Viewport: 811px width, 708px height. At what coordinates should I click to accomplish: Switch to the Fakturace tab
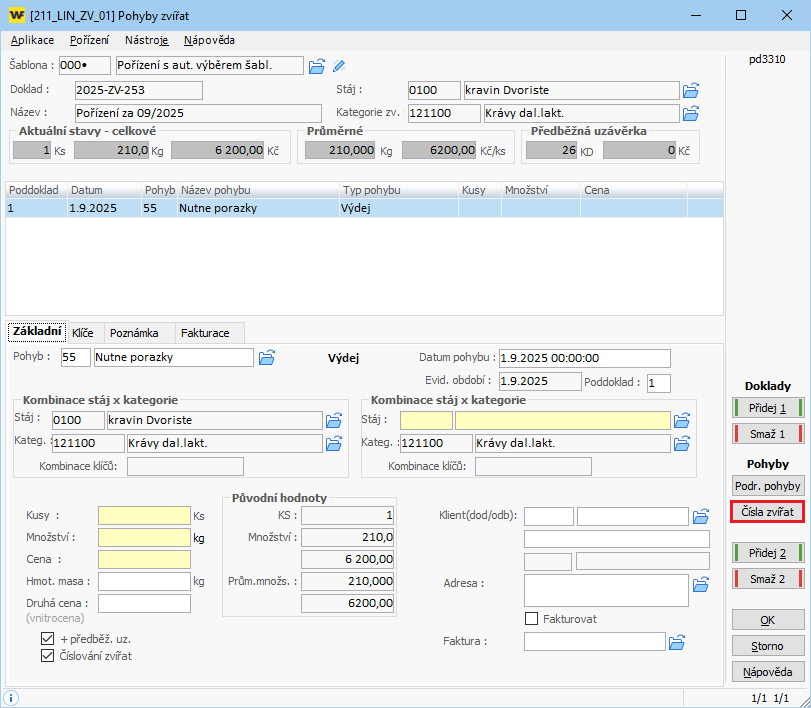tap(205, 332)
